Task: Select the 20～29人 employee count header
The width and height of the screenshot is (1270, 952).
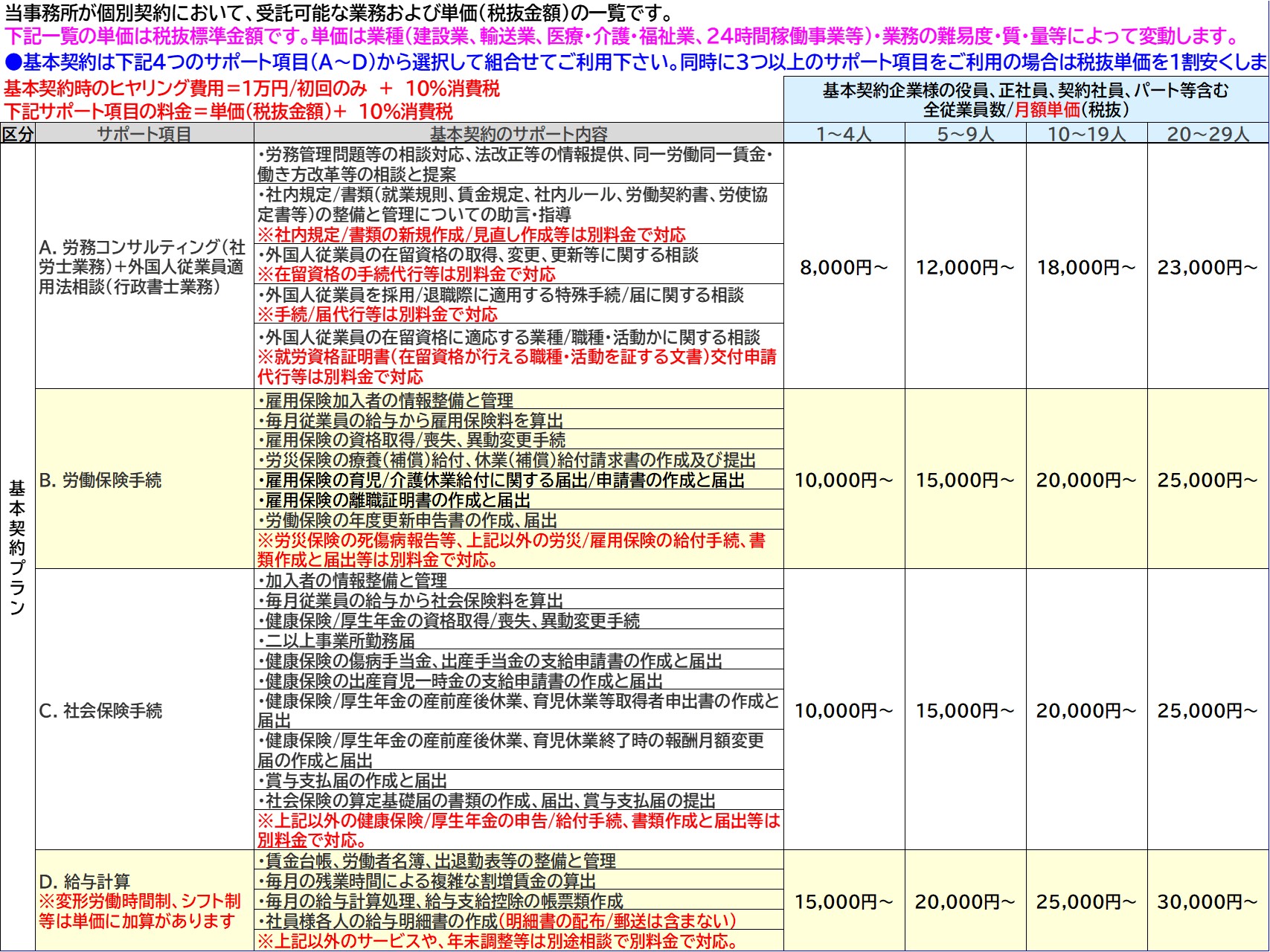Action: [x=1208, y=134]
